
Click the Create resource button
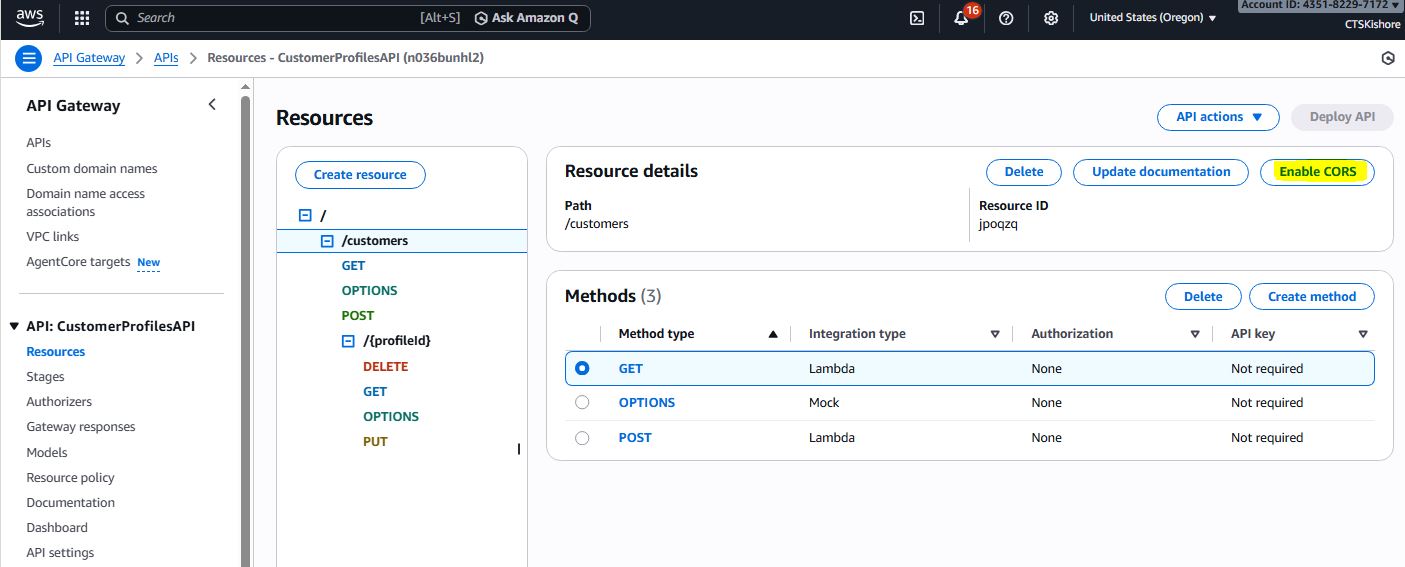pos(360,175)
